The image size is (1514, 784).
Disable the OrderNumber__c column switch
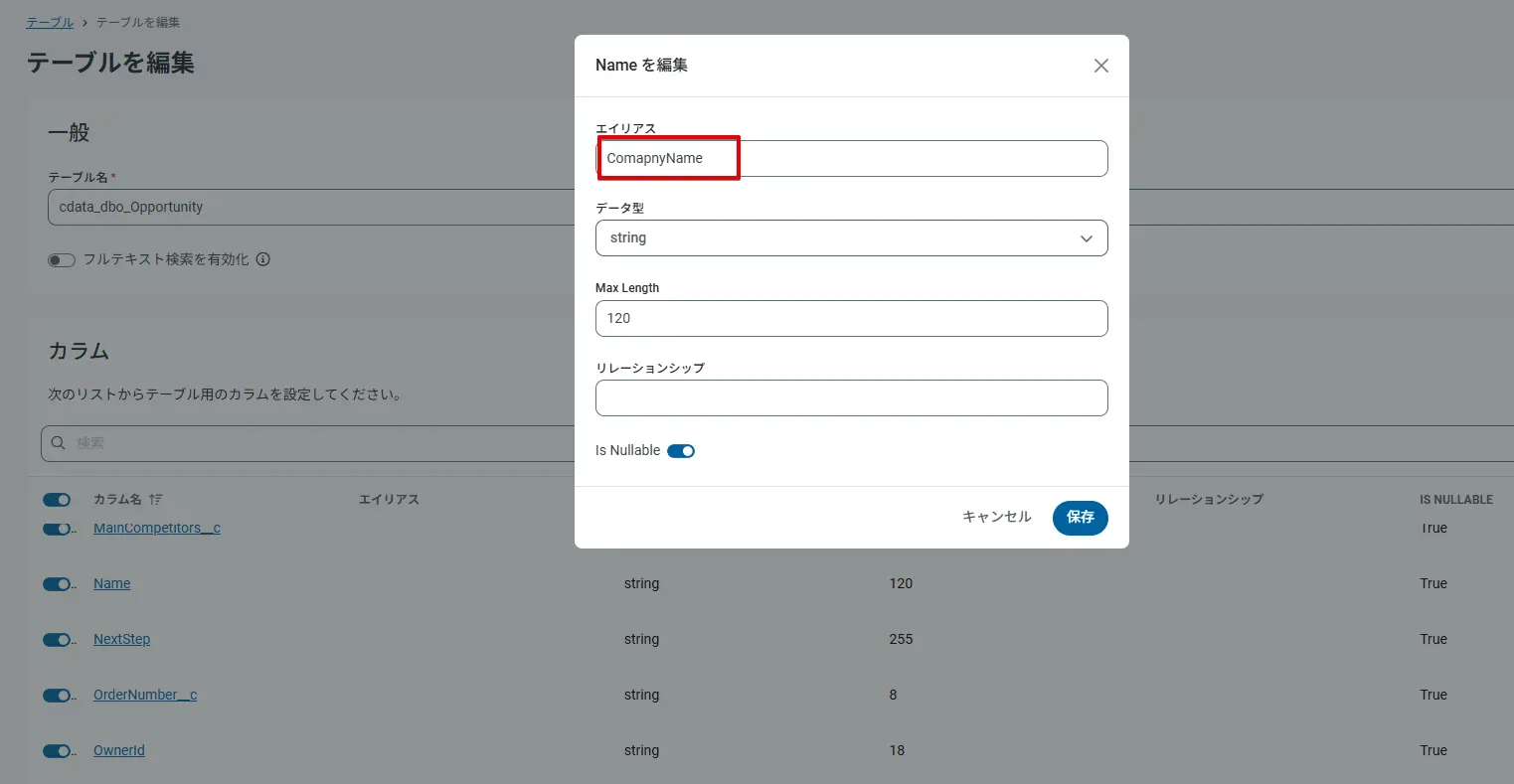(57, 696)
